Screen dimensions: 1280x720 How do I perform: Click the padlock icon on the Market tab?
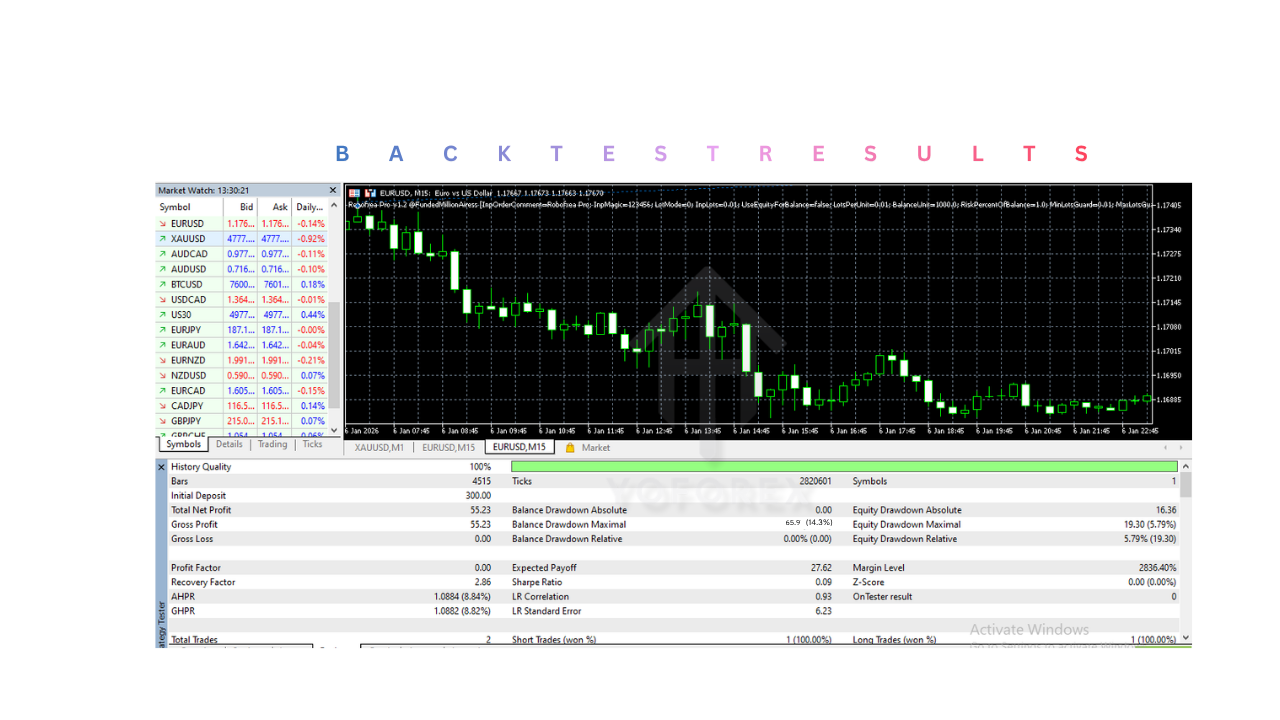pyautogui.click(x=570, y=447)
